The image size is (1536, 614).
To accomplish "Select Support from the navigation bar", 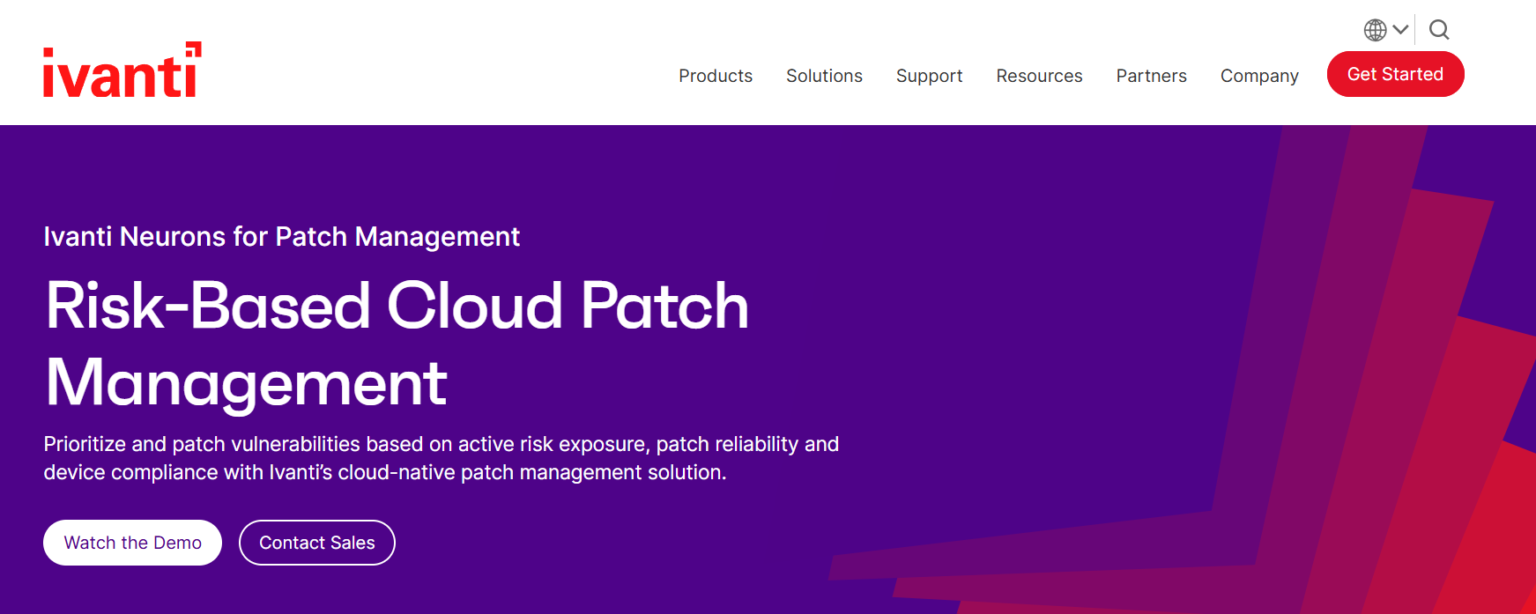I will 929,75.
